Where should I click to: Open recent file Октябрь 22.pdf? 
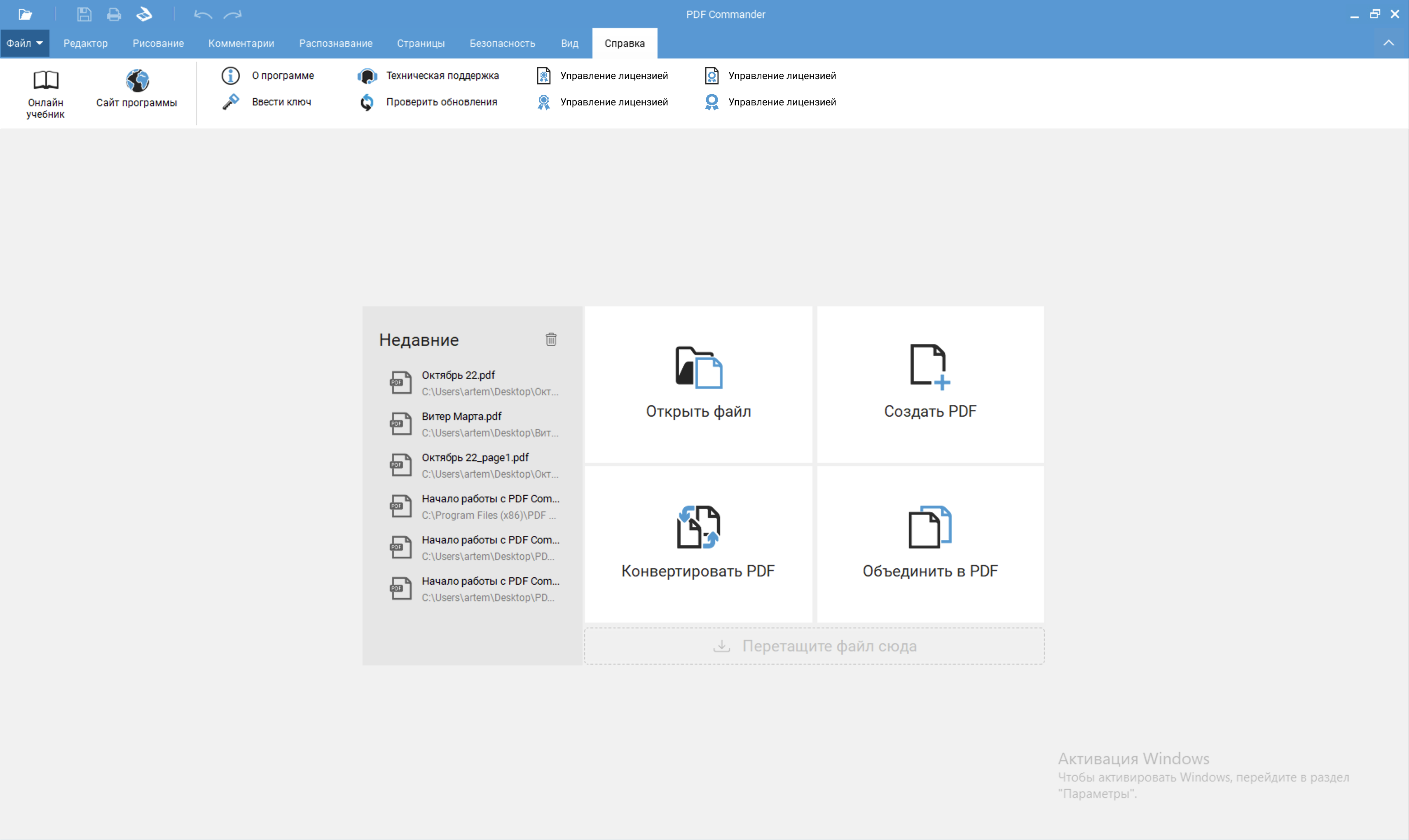pos(475,383)
